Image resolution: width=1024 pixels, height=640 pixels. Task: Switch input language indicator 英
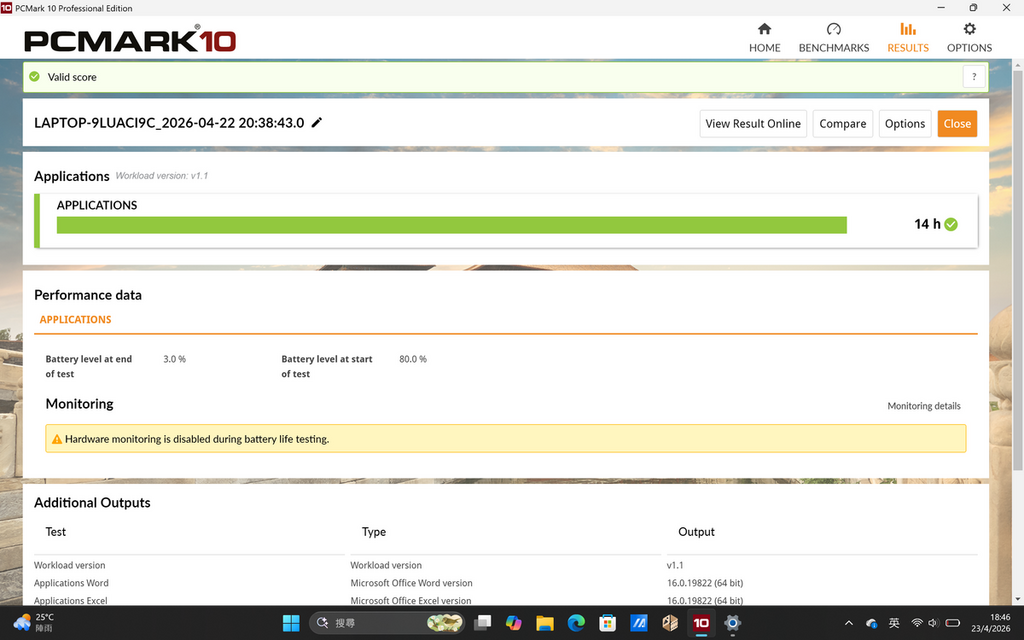click(894, 623)
